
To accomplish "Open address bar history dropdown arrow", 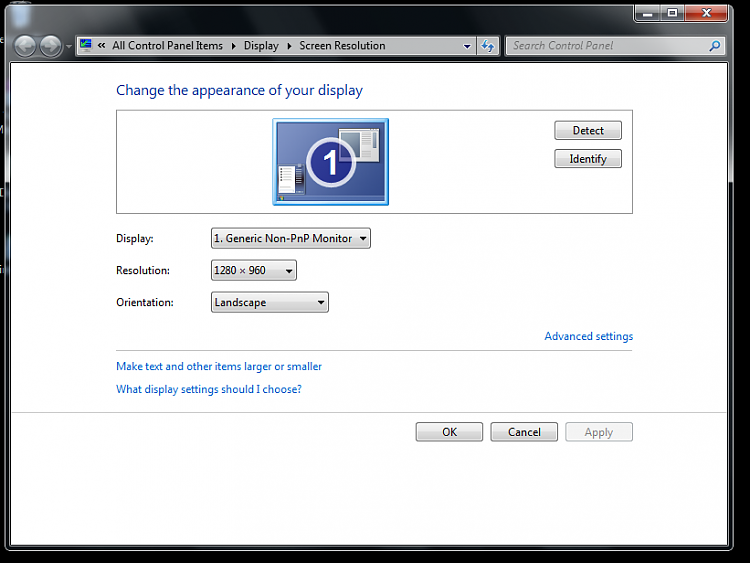I will [x=467, y=46].
